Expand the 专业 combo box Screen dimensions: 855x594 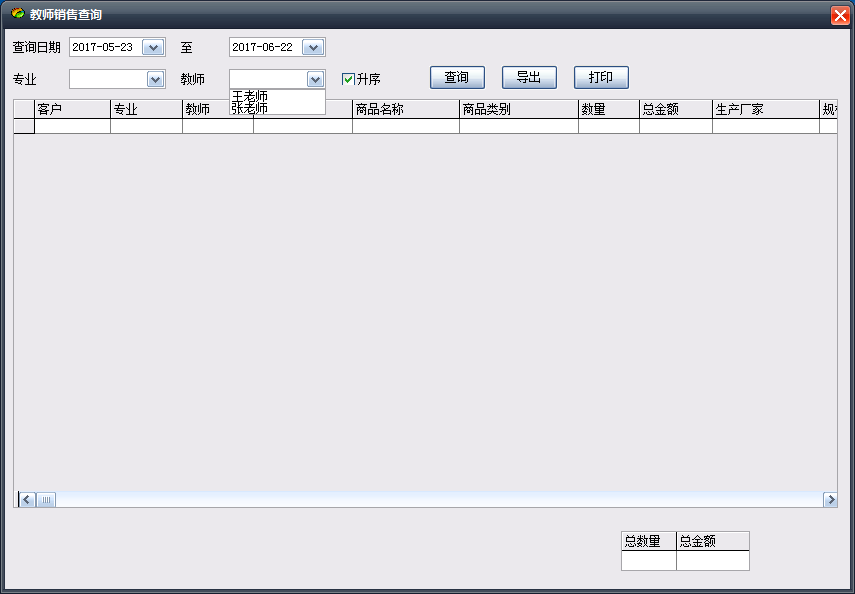click(x=155, y=80)
